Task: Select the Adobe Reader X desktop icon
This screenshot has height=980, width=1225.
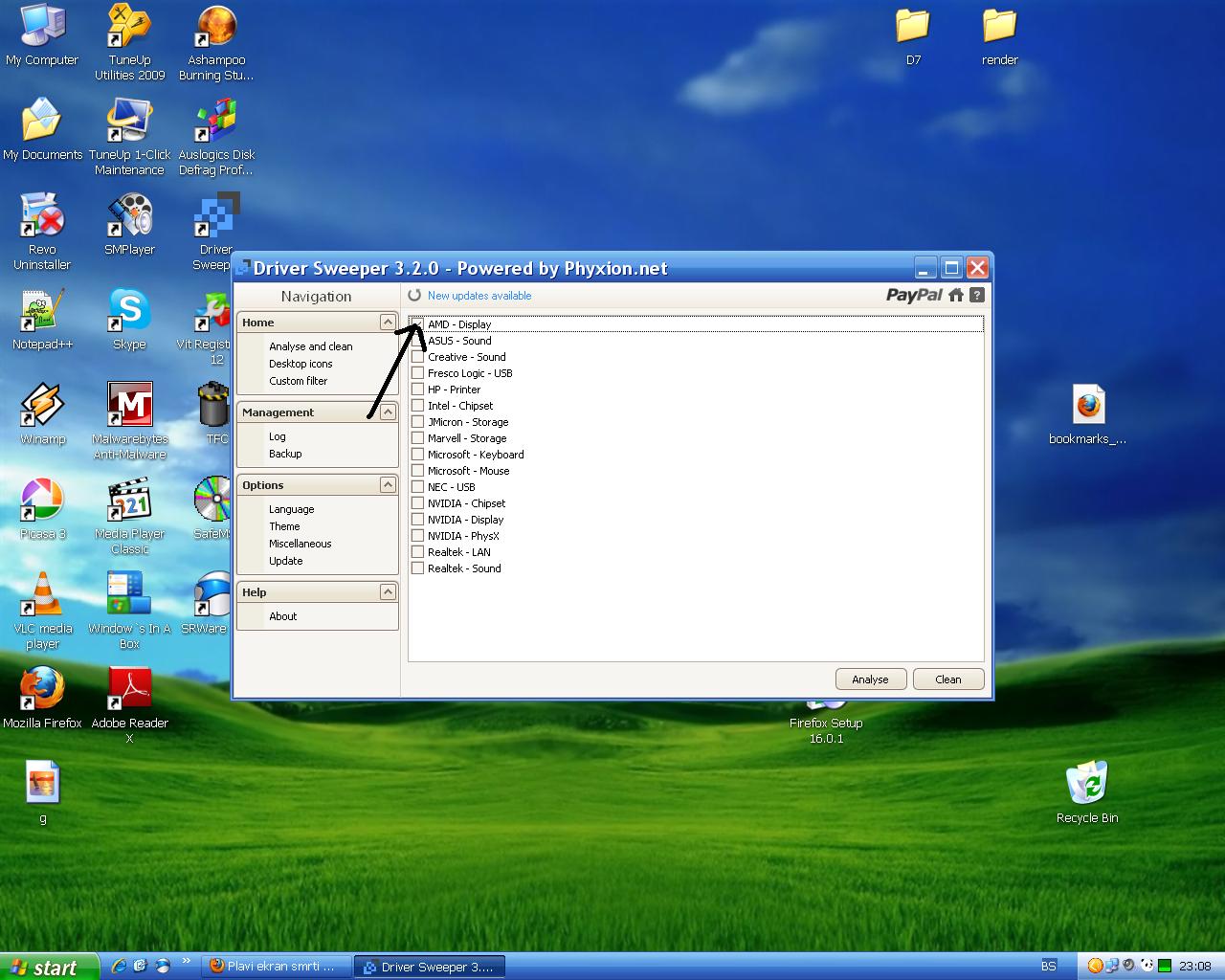Action: [x=129, y=705]
